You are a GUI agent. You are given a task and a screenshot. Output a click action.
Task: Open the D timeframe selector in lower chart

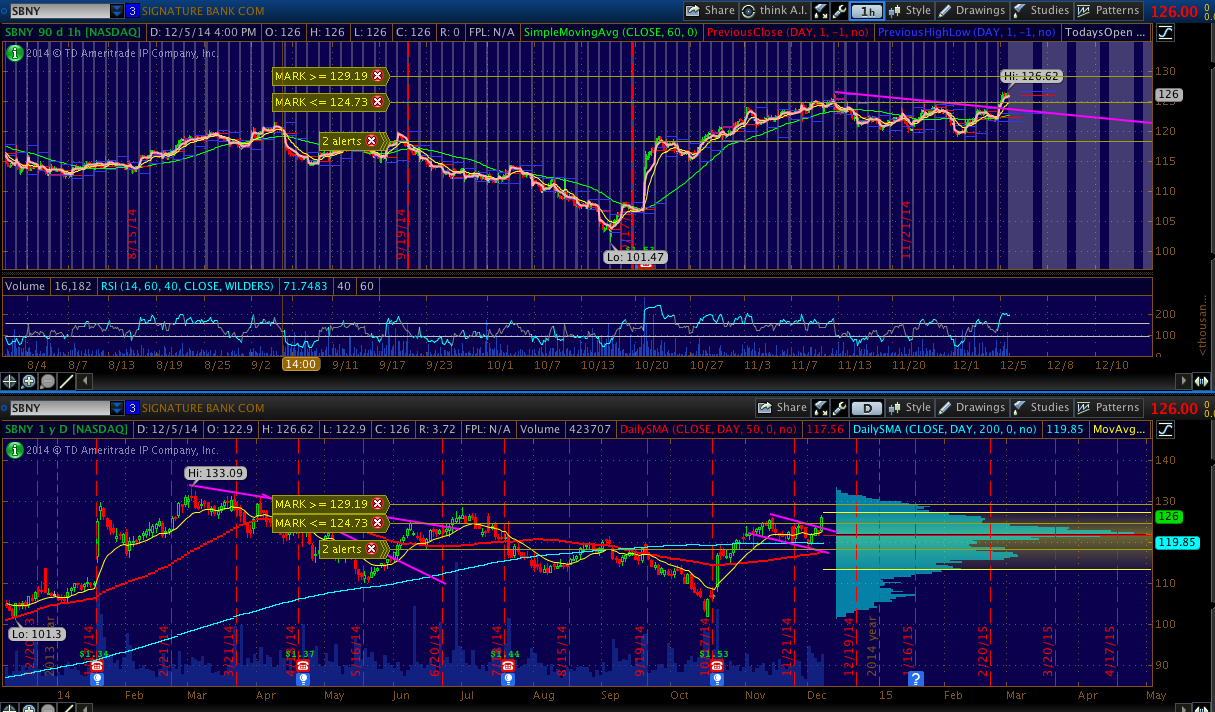click(868, 408)
